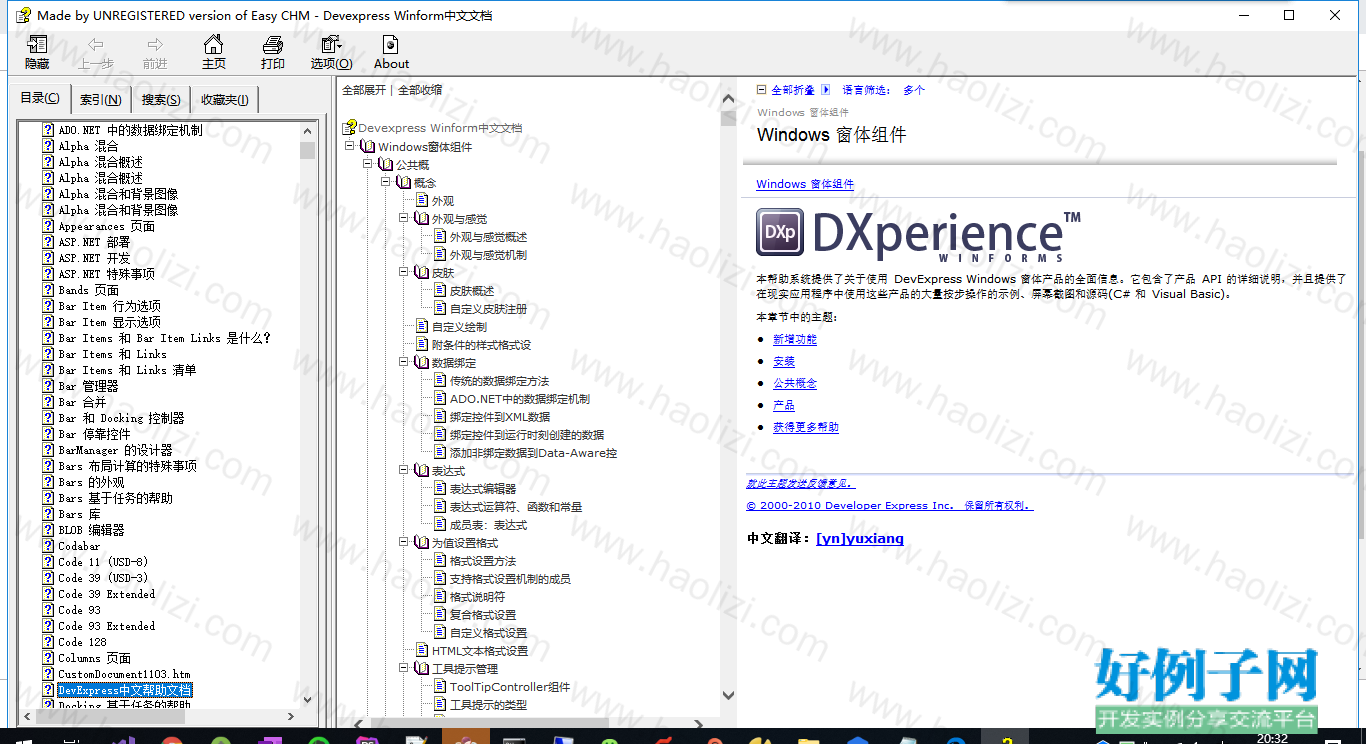Collapse the 工具提示管理 tree node
The height and width of the screenshot is (744, 1366).
[404, 669]
